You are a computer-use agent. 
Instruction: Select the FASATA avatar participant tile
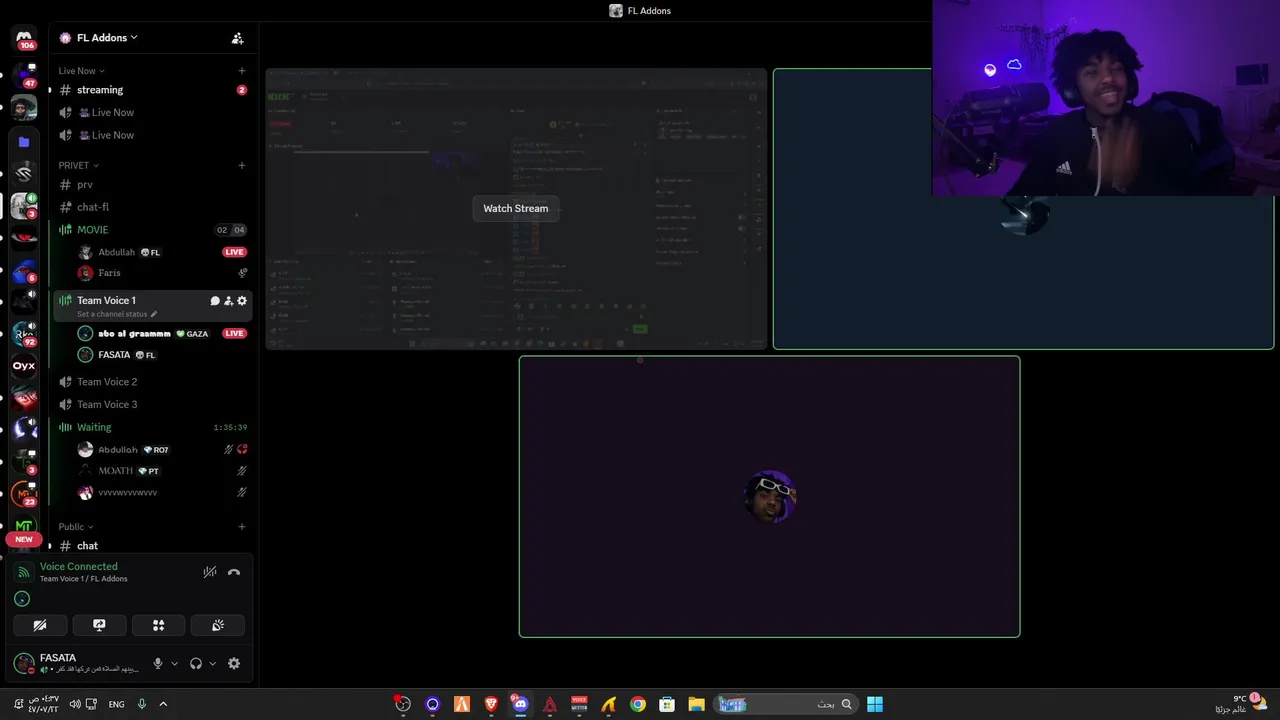[x=769, y=497]
